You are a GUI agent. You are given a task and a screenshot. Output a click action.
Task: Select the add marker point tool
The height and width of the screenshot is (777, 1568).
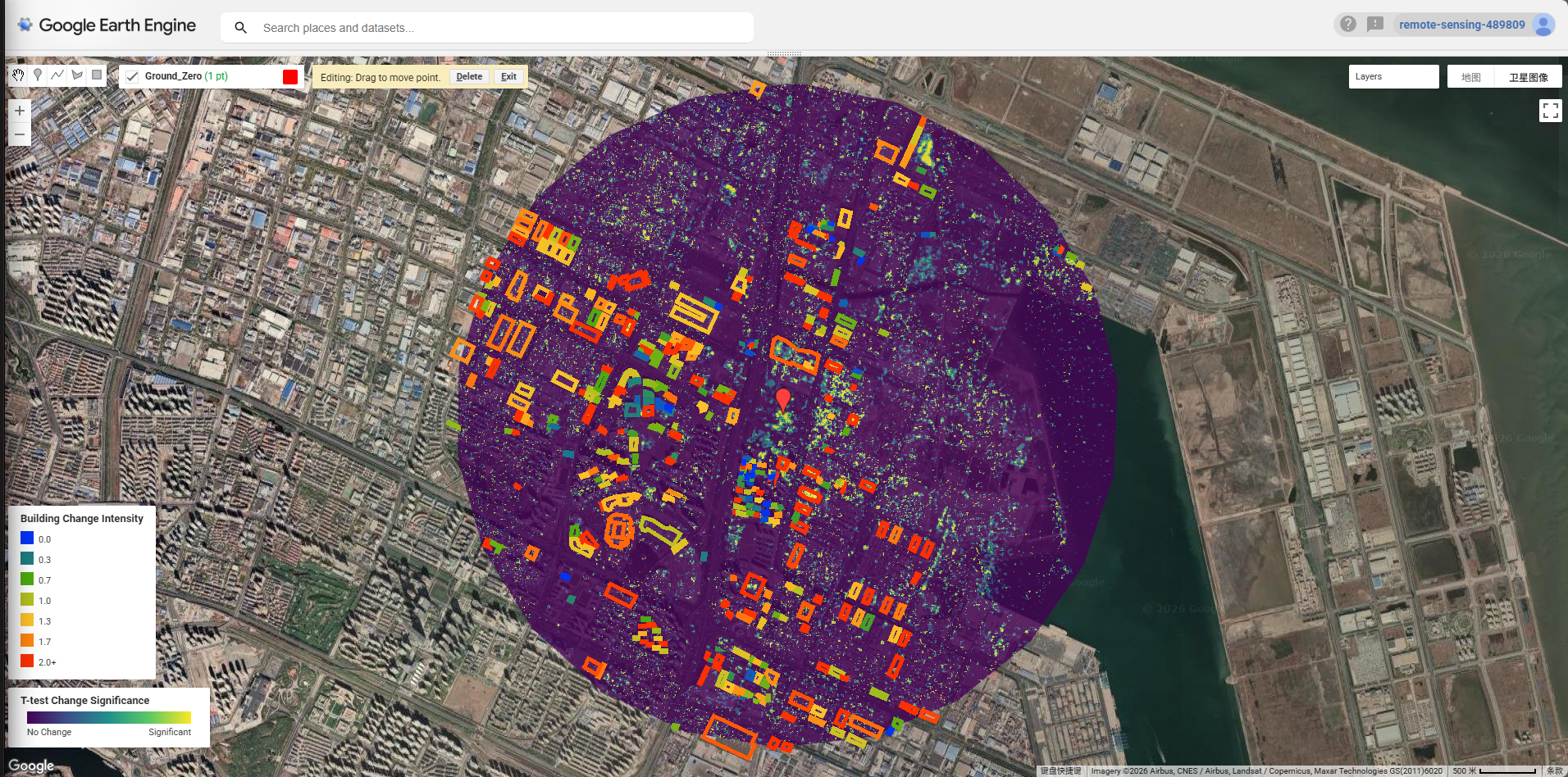click(38, 75)
